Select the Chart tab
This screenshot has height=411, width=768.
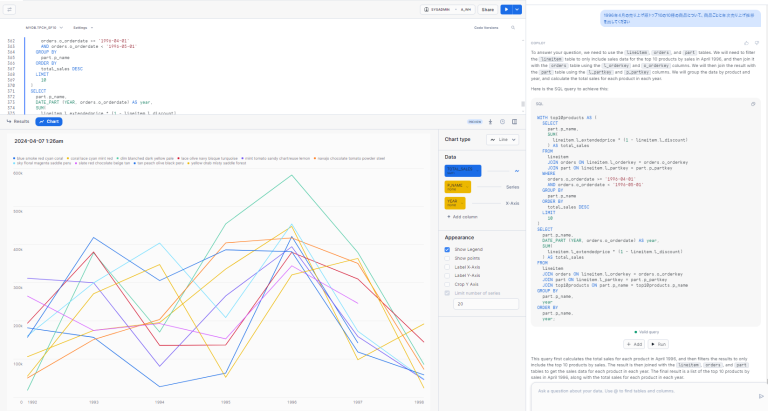48,121
